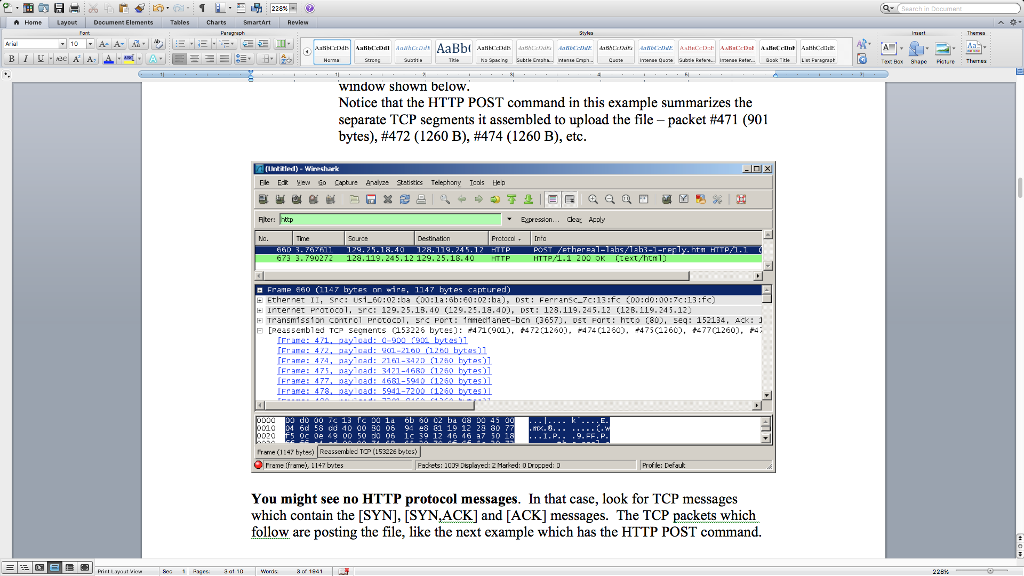Screen dimensions: 1024x576
Task: Open the Themes gallery icon
Action: coord(973,48)
